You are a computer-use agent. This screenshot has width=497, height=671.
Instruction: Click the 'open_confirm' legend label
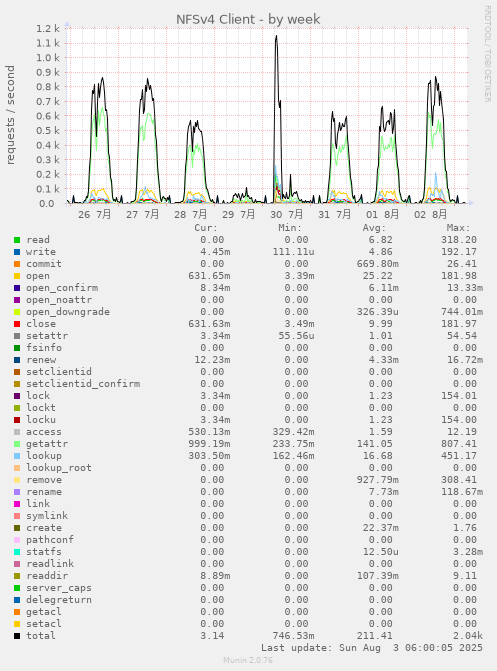pos(62,288)
